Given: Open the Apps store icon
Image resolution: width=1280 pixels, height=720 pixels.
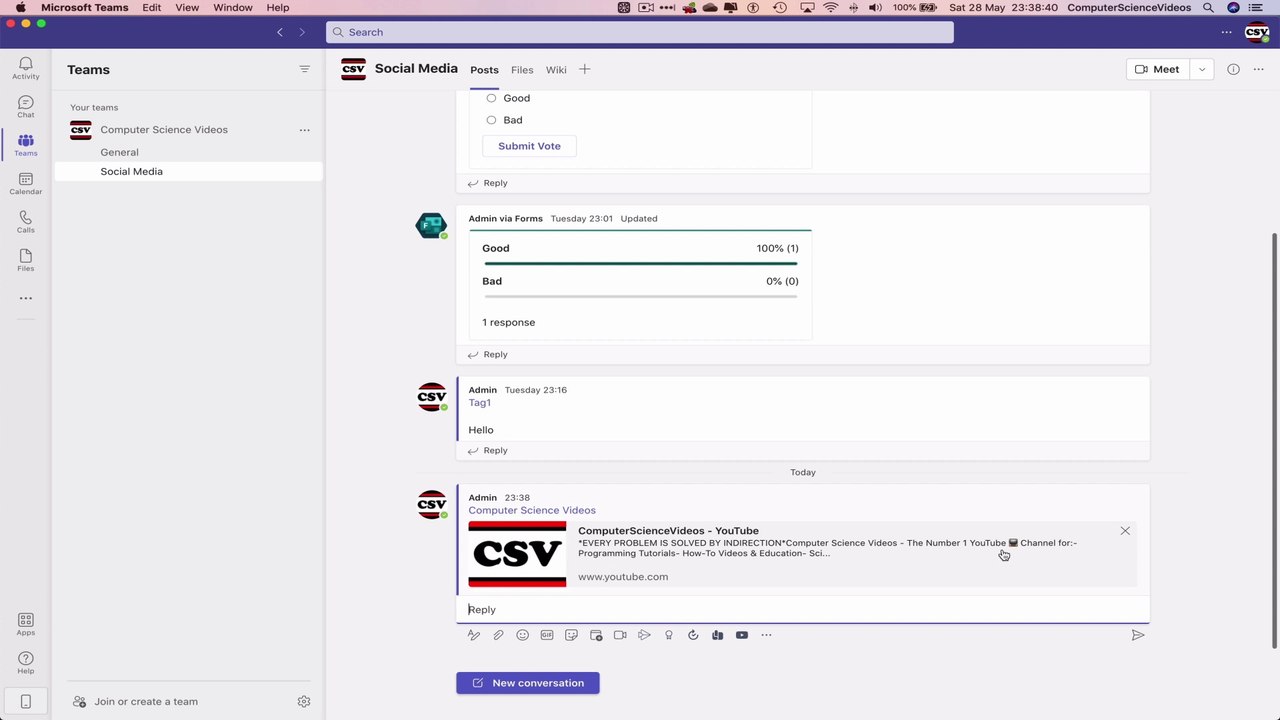Looking at the screenshot, I should click(x=26, y=624).
